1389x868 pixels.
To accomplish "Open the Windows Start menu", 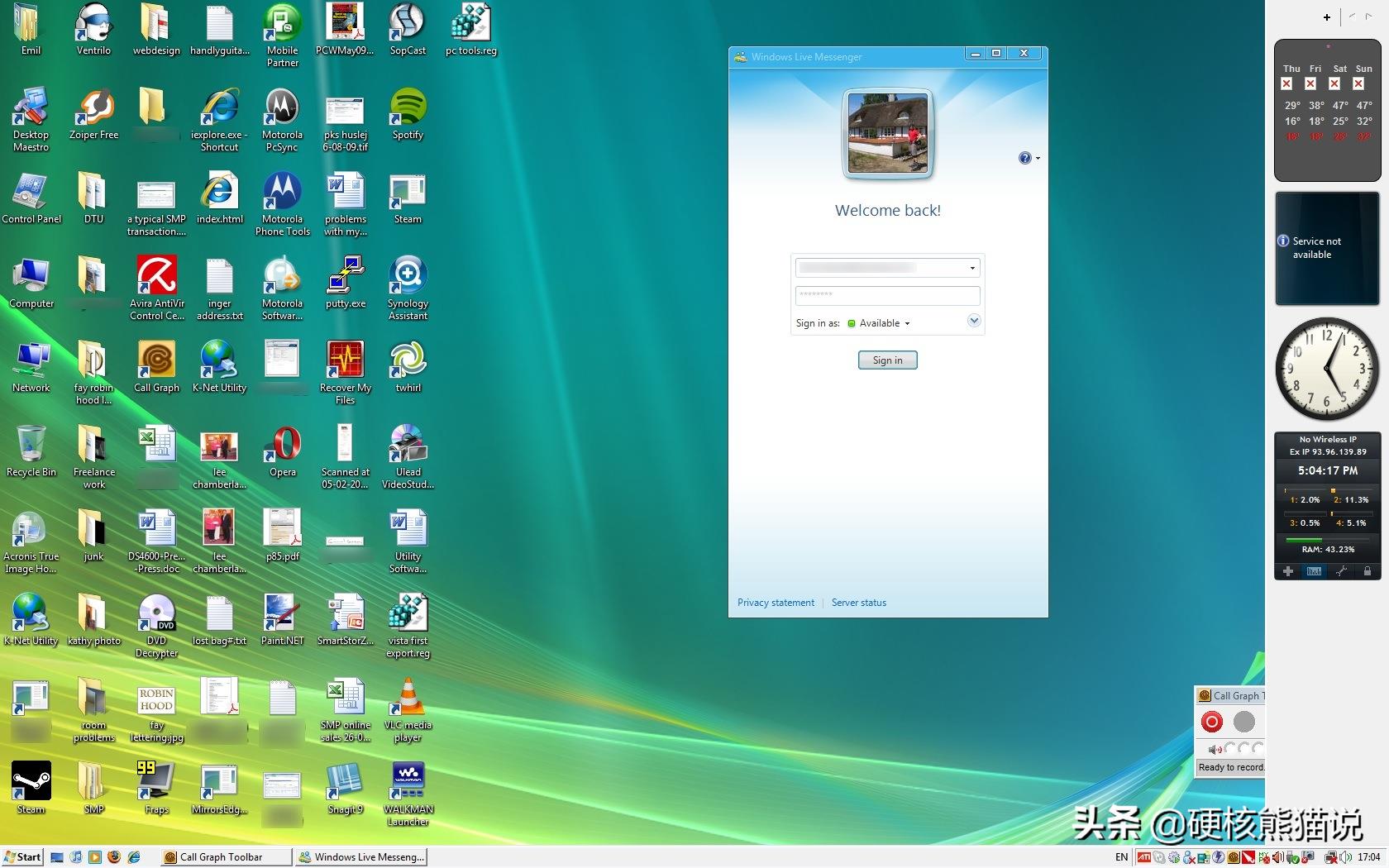I will (x=22, y=857).
